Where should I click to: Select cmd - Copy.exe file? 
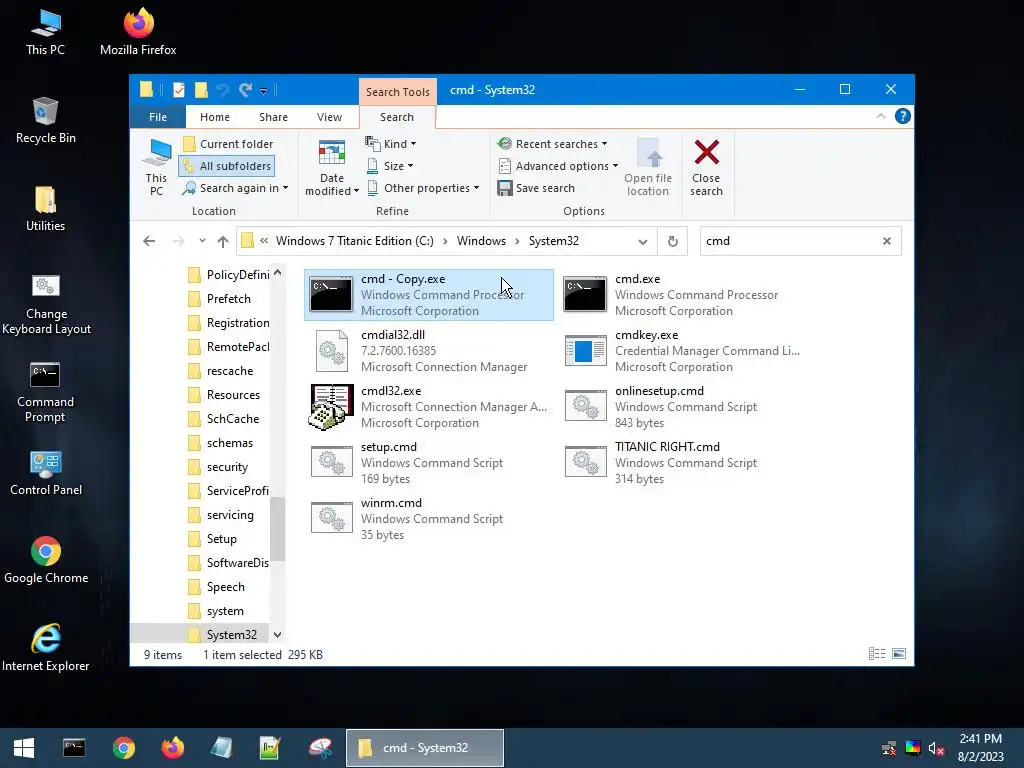click(x=428, y=295)
